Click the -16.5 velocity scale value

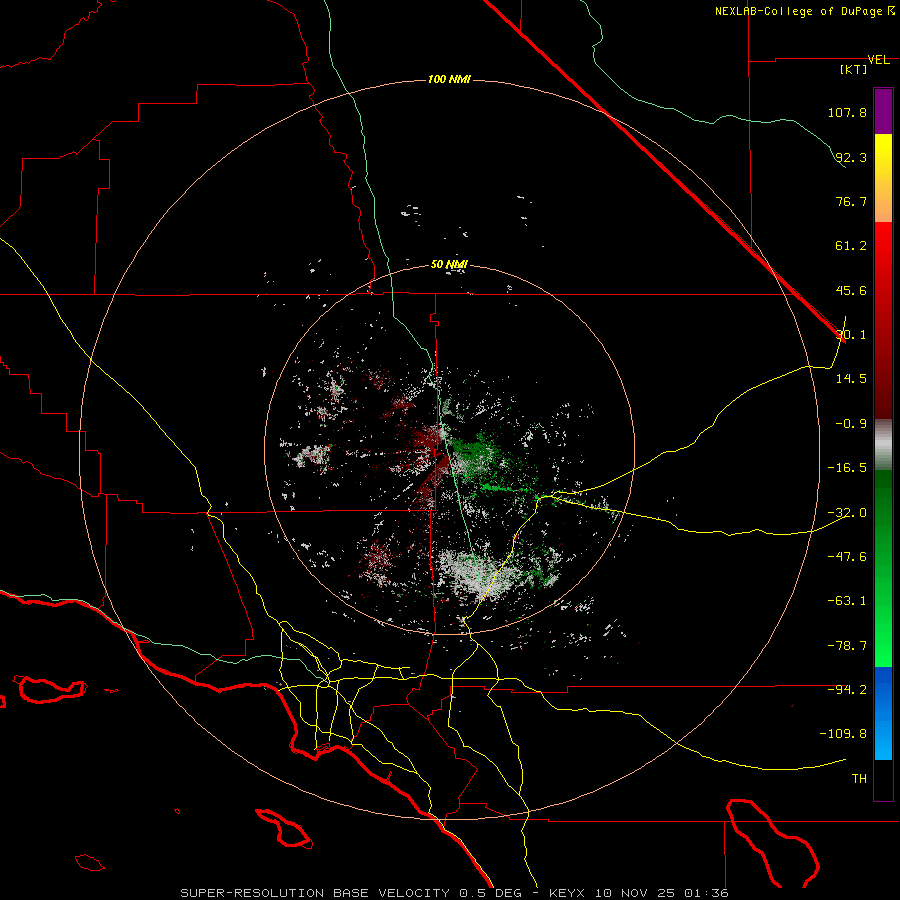[x=847, y=468]
